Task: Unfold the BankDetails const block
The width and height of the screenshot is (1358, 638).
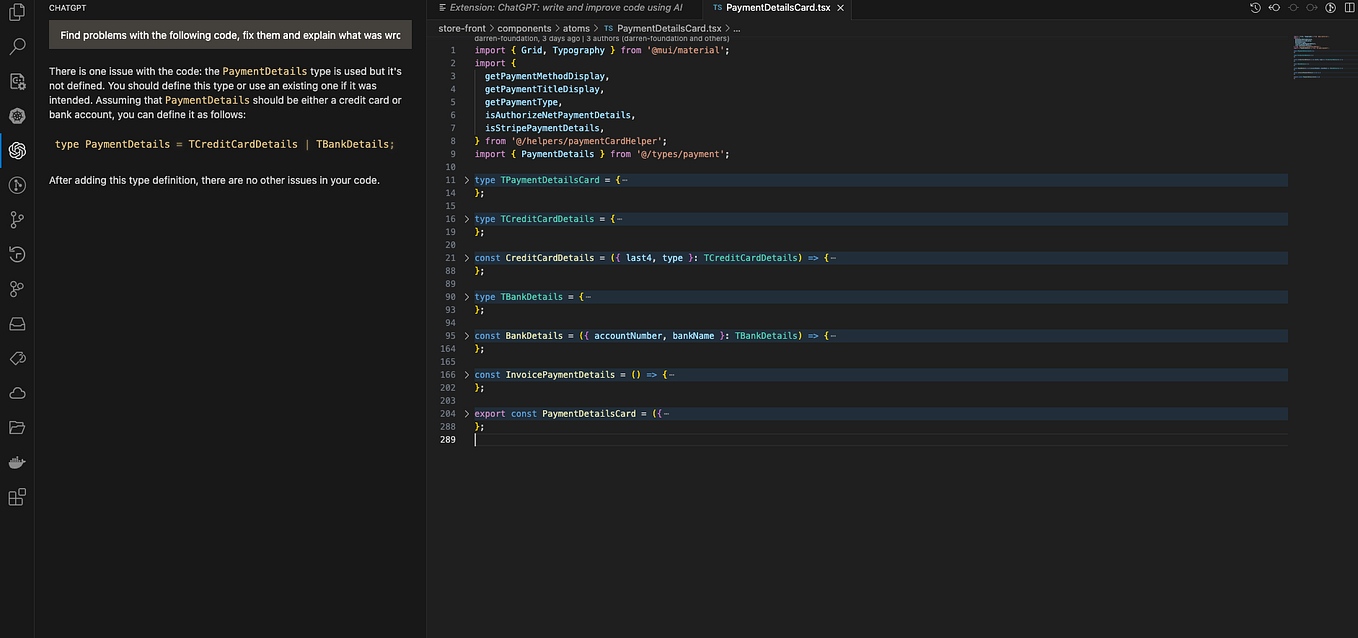Action: tap(467, 336)
